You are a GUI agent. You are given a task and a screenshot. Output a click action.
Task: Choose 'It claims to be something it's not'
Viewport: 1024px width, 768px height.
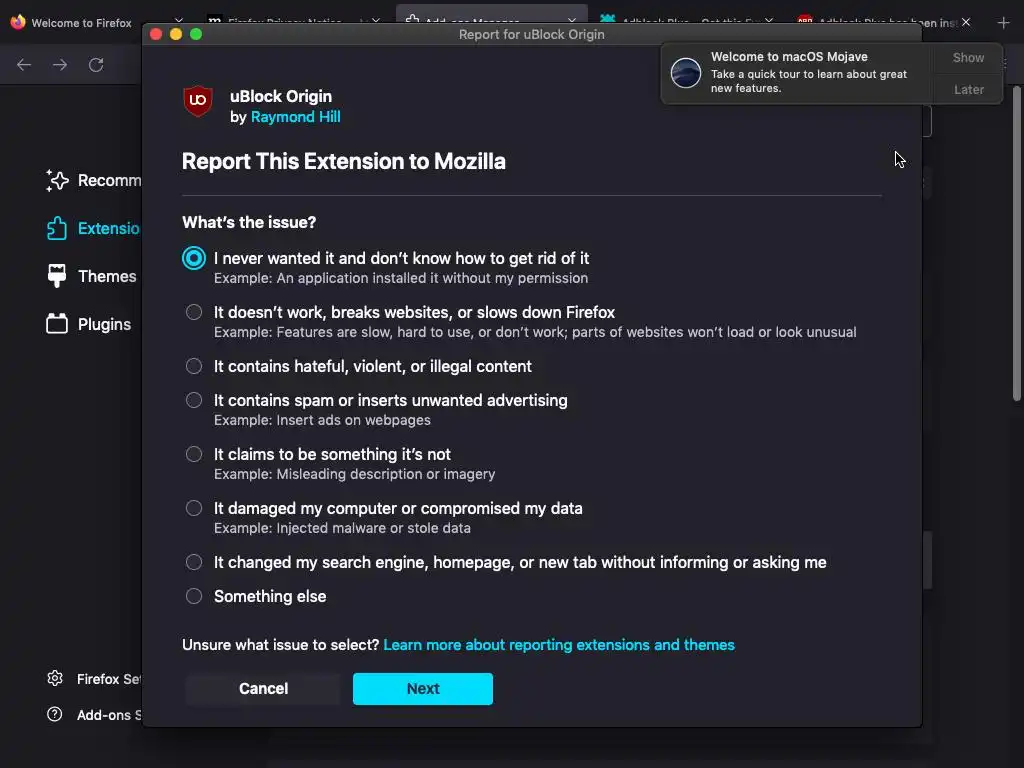193,455
